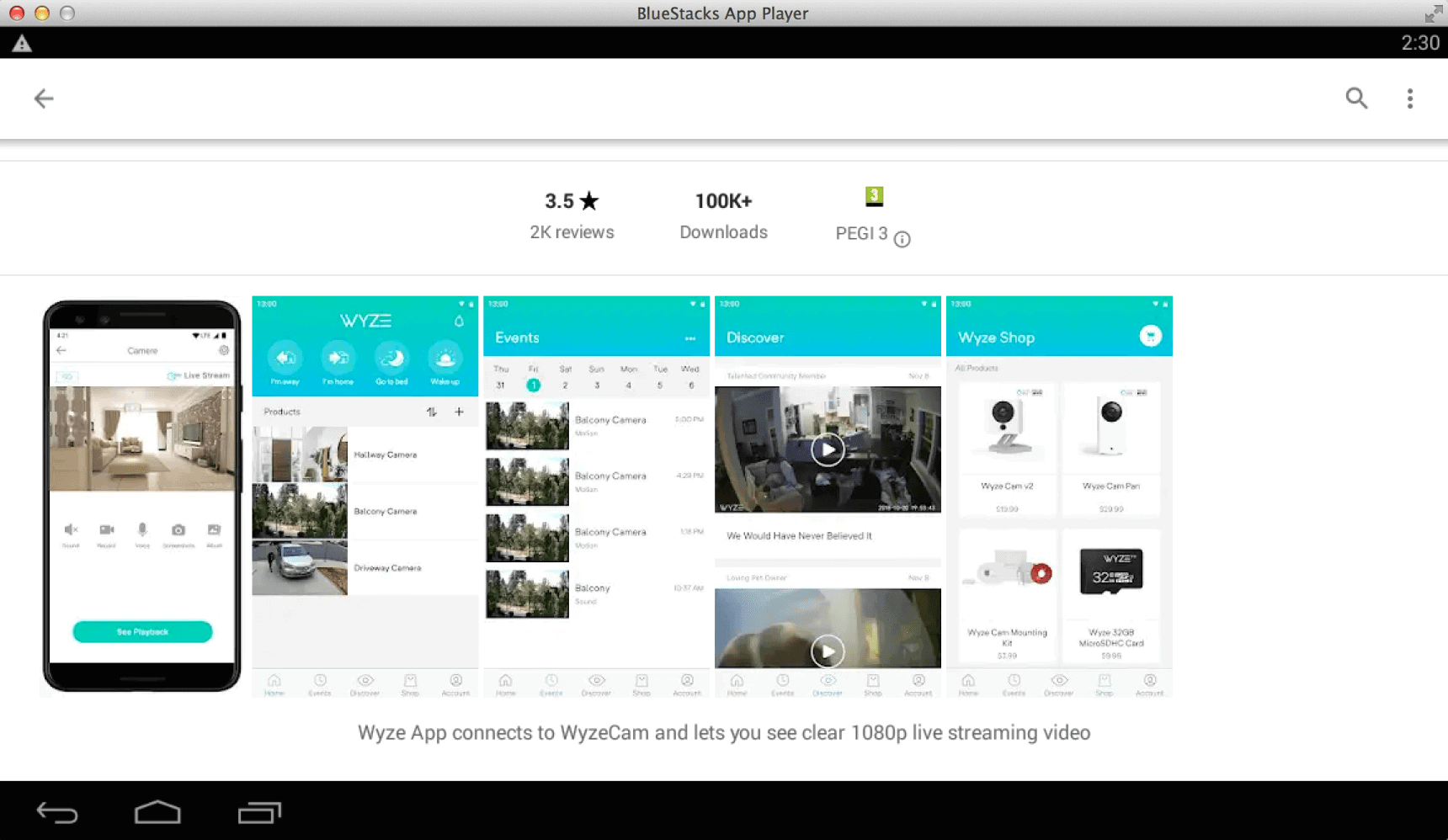Tap the Android home navigation button
Screen dimensions: 1448x840
[157, 812]
